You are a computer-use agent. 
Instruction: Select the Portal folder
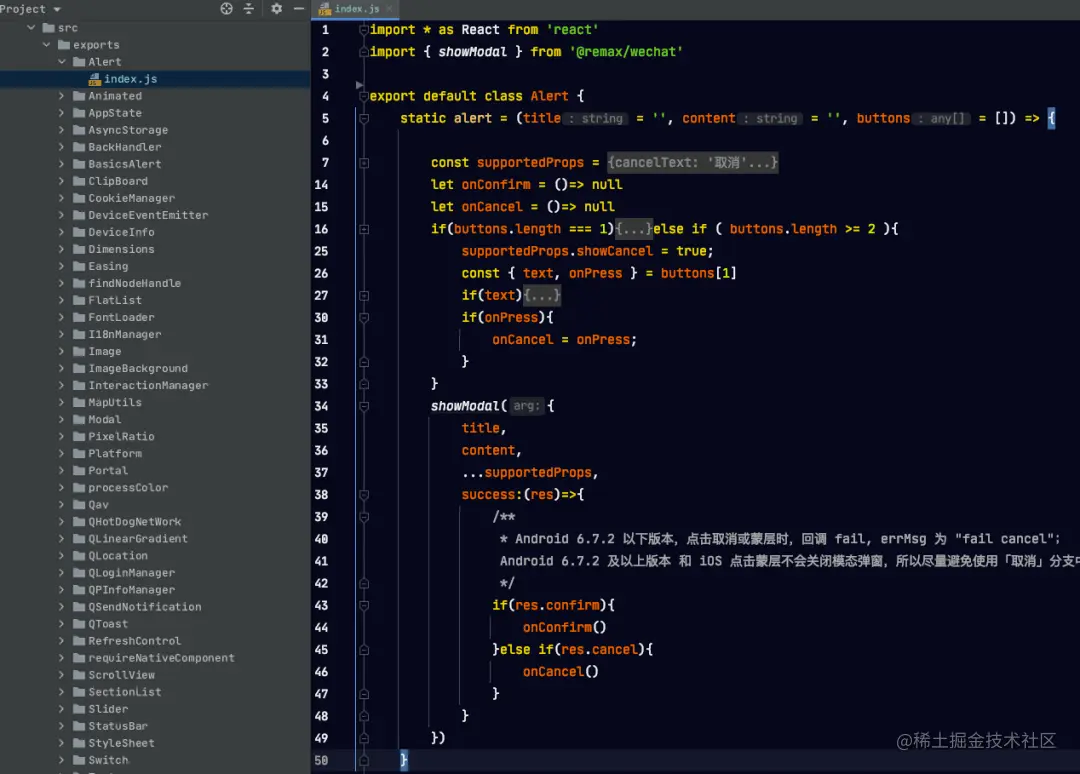[108, 470]
